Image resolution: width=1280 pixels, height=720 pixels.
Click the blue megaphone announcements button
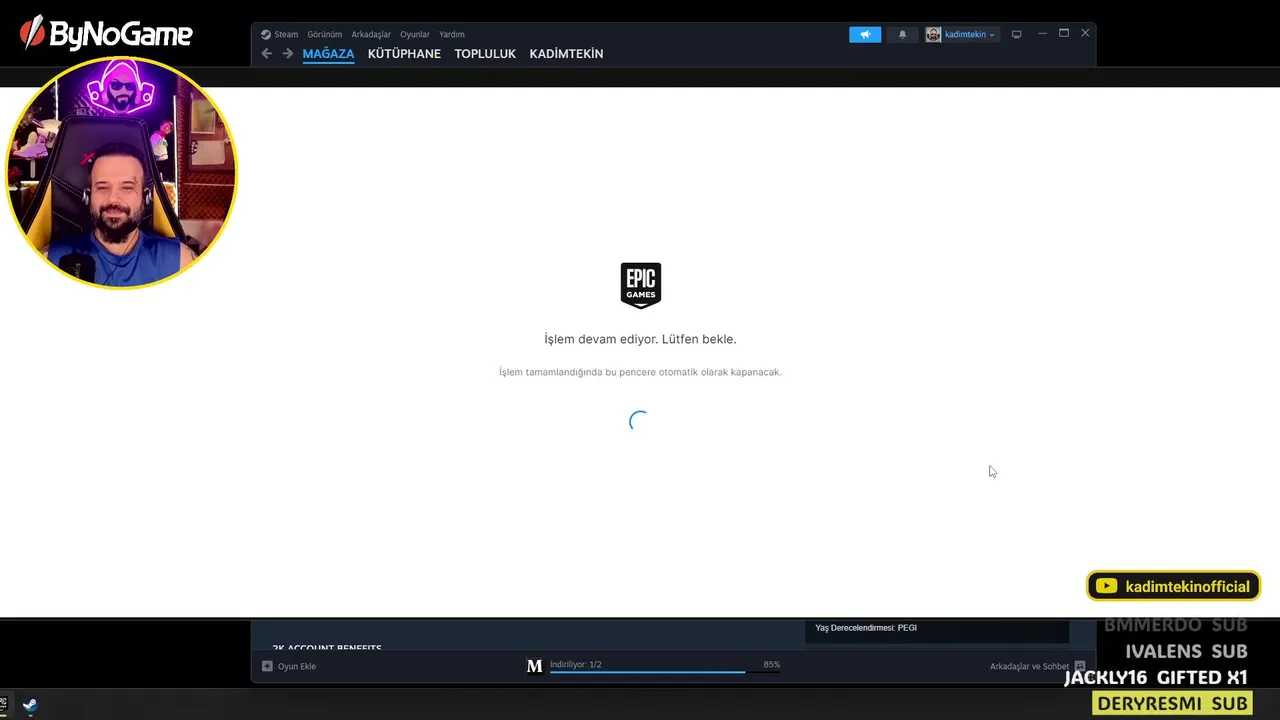coord(865,34)
